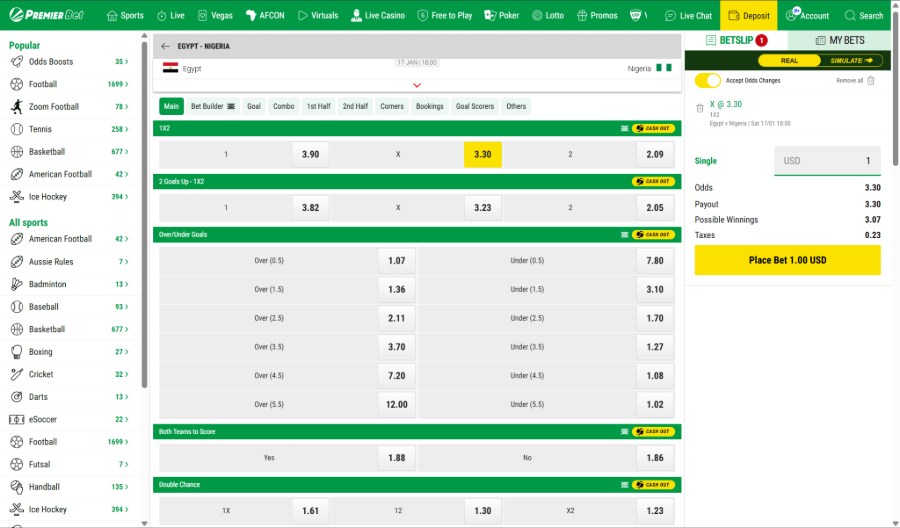Expand Popular Football 1699 chevron
Viewport: 900px width, 528px height.
click(x=126, y=84)
